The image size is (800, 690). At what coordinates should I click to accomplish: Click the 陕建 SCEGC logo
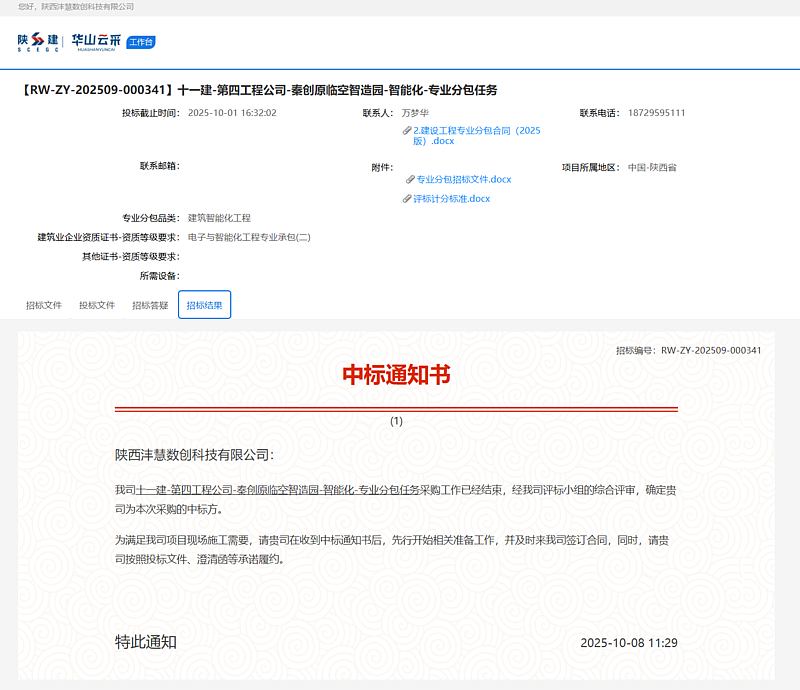(38, 42)
